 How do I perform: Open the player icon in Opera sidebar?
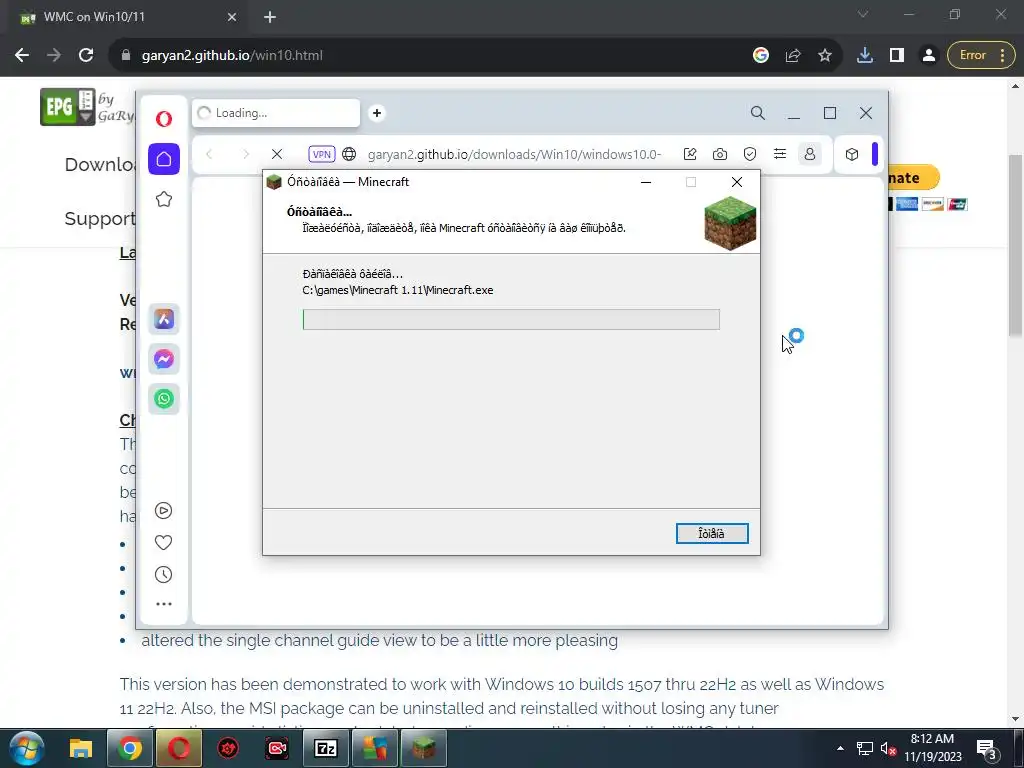pyautogui.click(x=163, y=511)
